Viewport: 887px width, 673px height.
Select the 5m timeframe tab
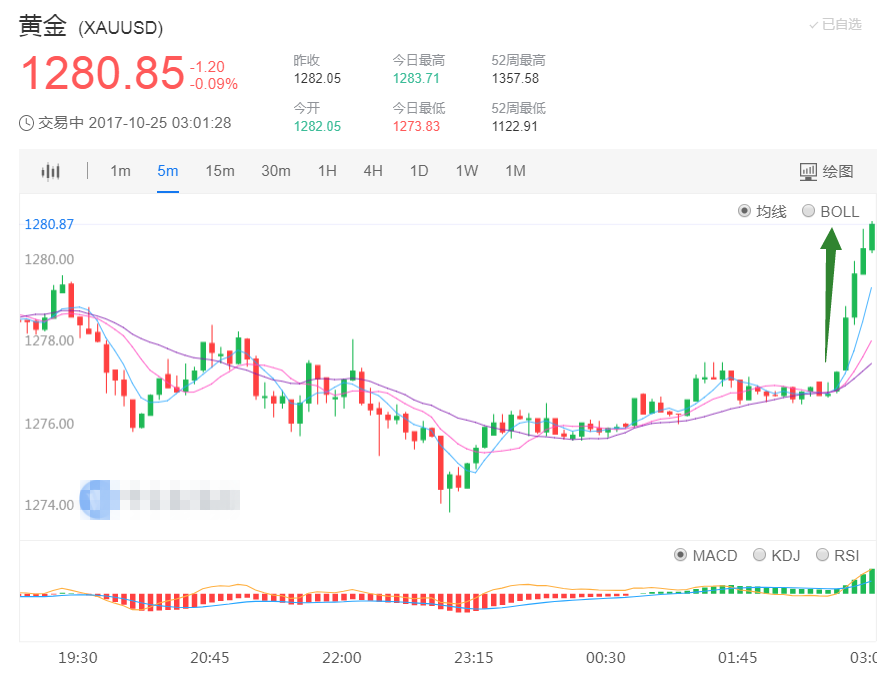click(x=167, y=171)
